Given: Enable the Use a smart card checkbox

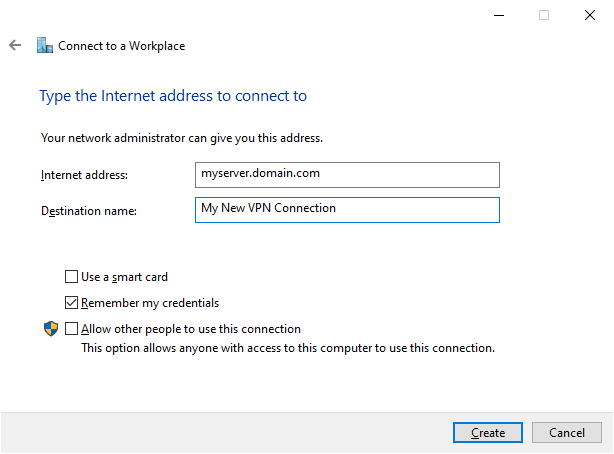Looking at the screenshot, I should click(x=71, y=277).
